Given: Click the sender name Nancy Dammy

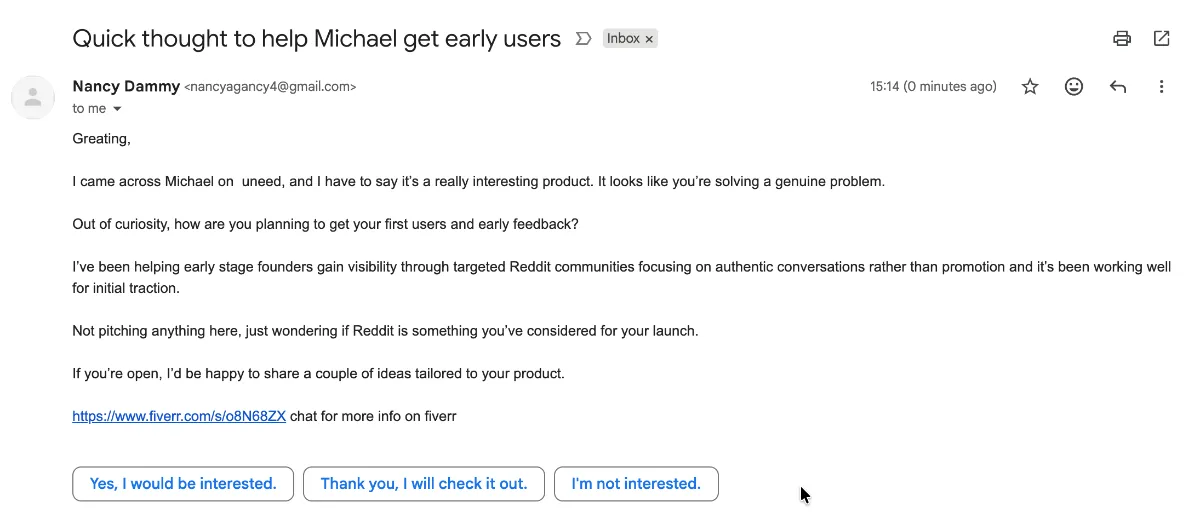Looking at the screenshot, I should click(125, 87).
